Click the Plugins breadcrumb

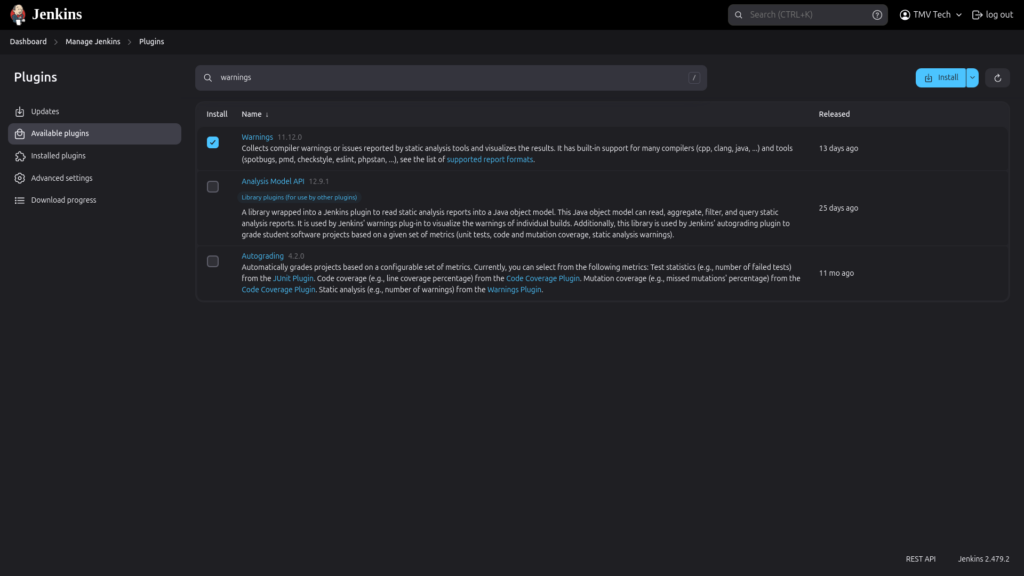click(152, 42)
